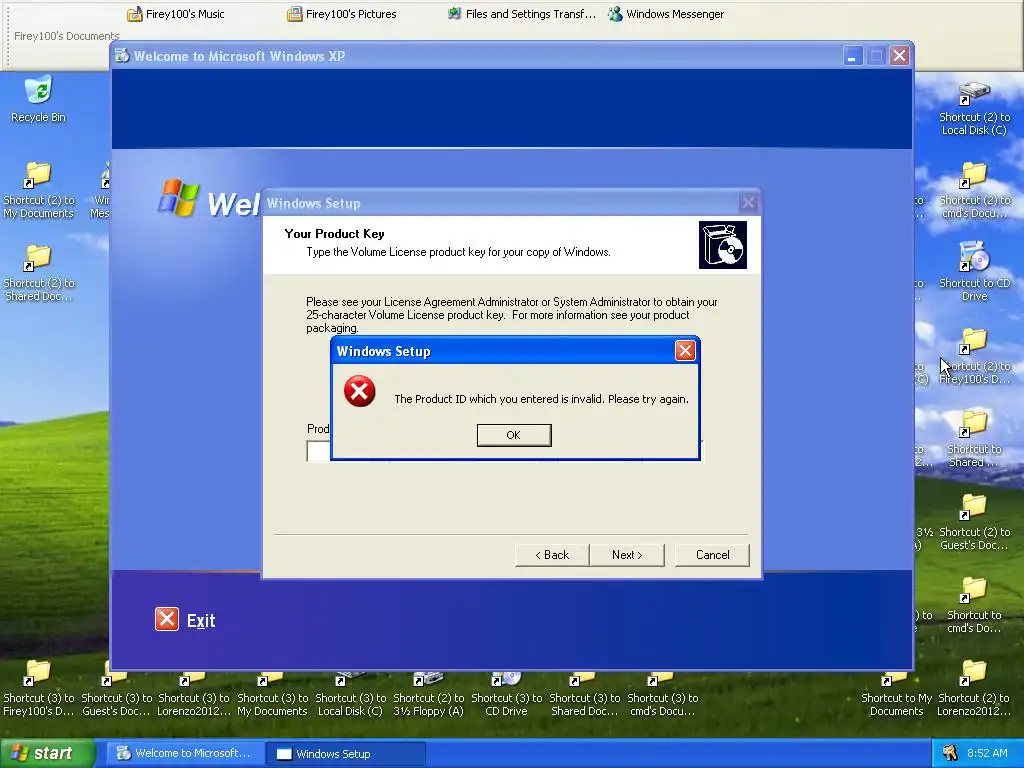The width and height of the screenshot is (1024, 768).
Task: Select Shortcut (2) to Shared Doc icon
Action: click(38, 273)
